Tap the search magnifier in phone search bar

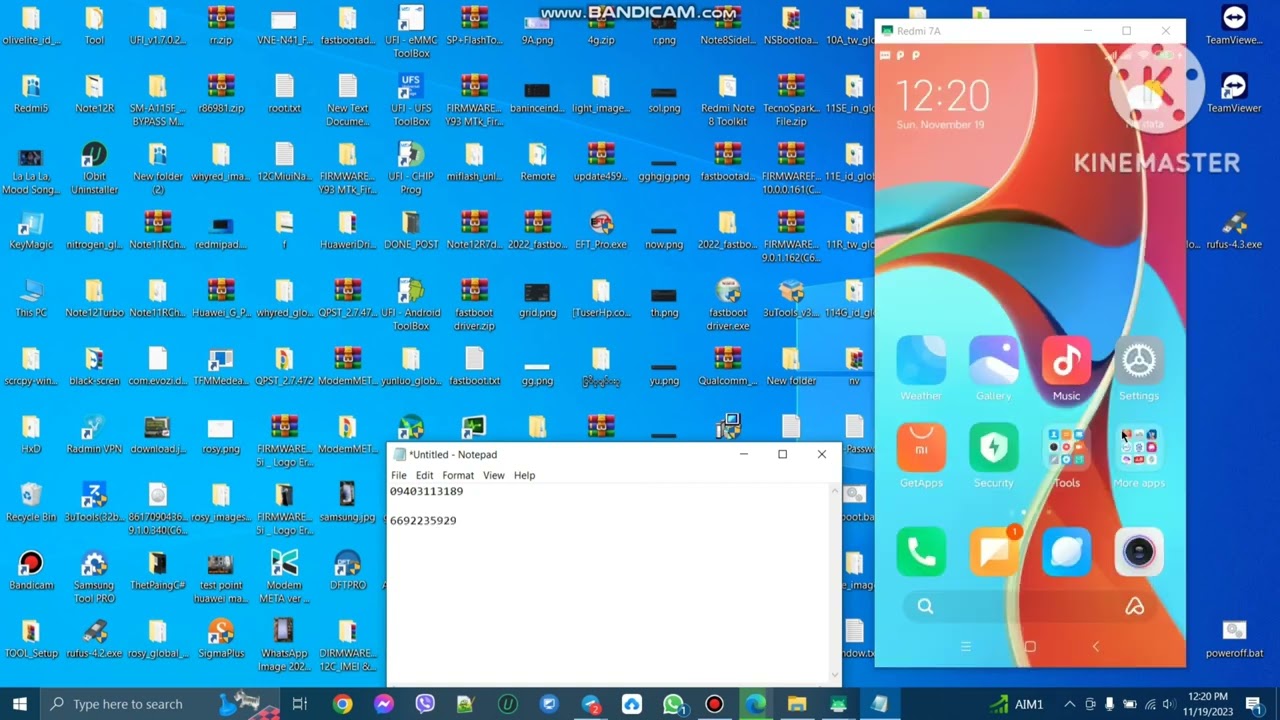coord(925,606)
